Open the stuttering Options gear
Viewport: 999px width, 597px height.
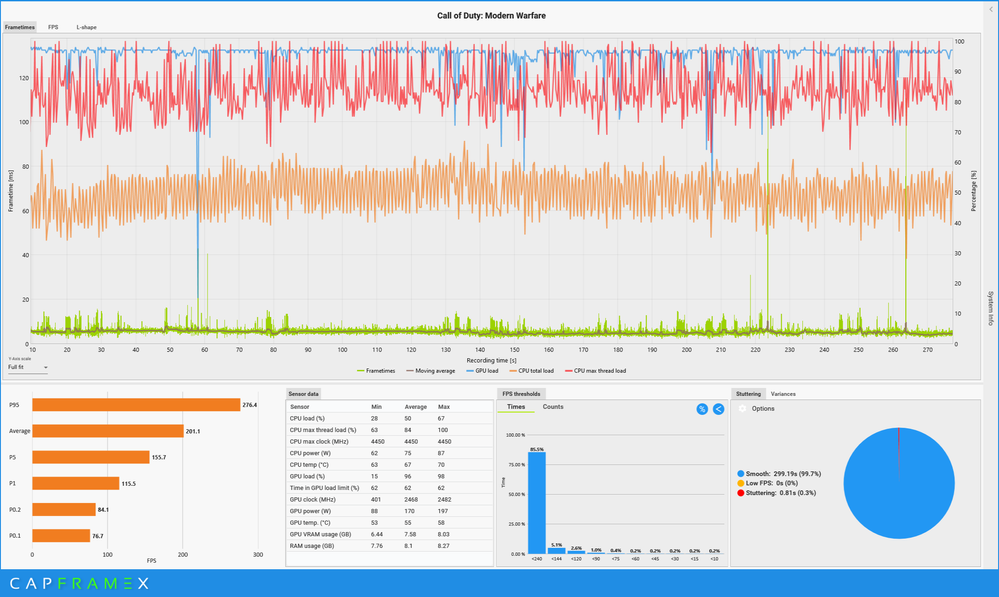coord(742,408)
